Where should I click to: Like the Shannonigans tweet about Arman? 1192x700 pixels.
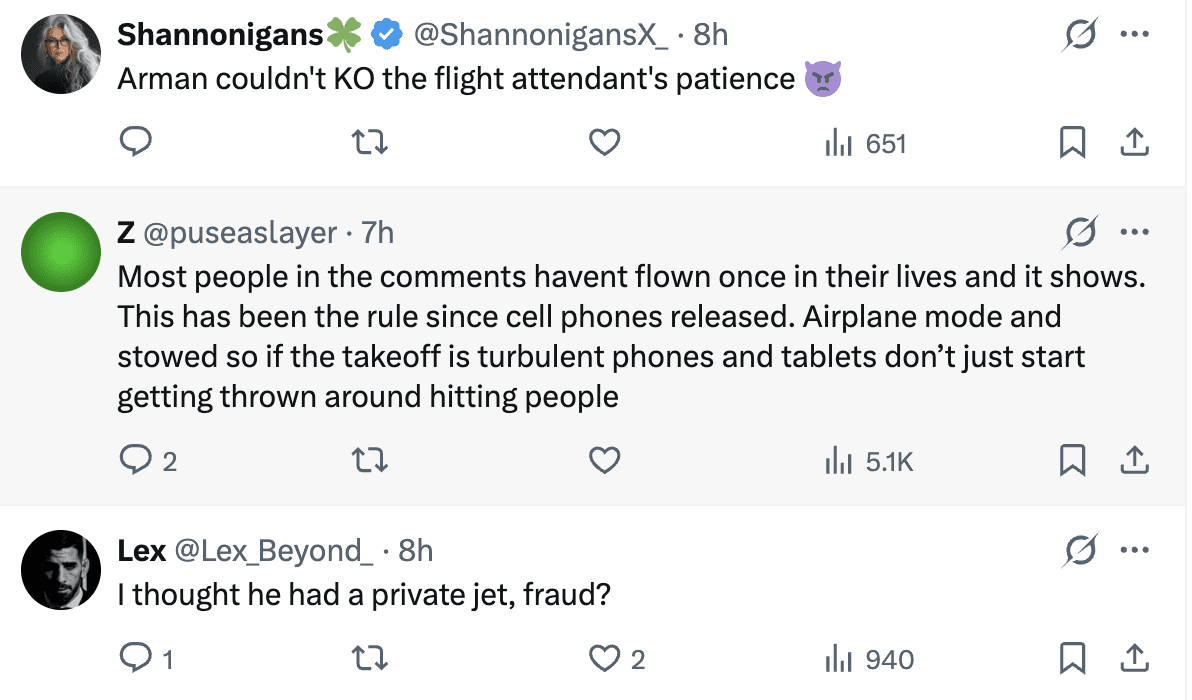604,144
